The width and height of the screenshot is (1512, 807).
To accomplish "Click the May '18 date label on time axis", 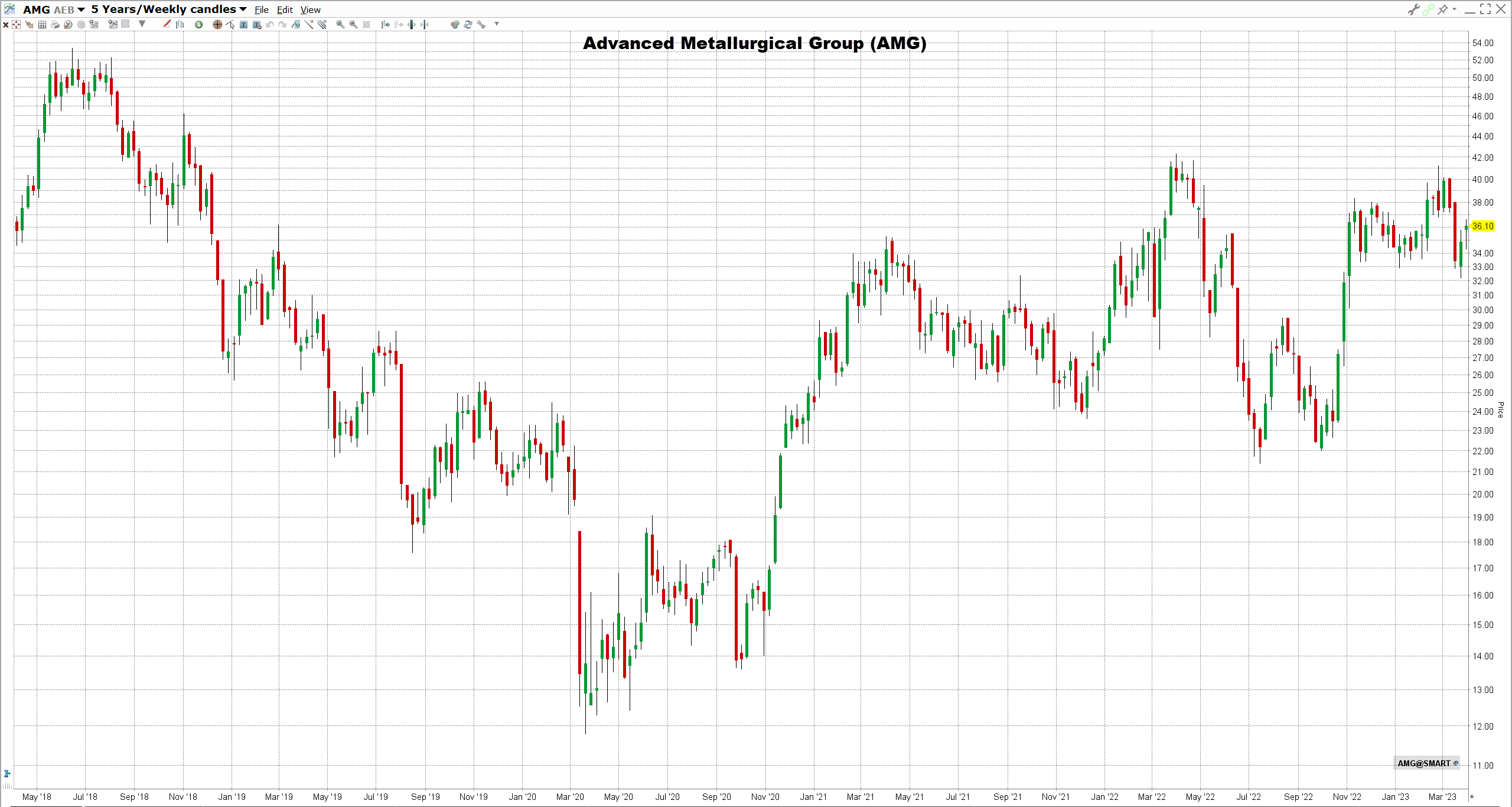I will tap(37, 797).
